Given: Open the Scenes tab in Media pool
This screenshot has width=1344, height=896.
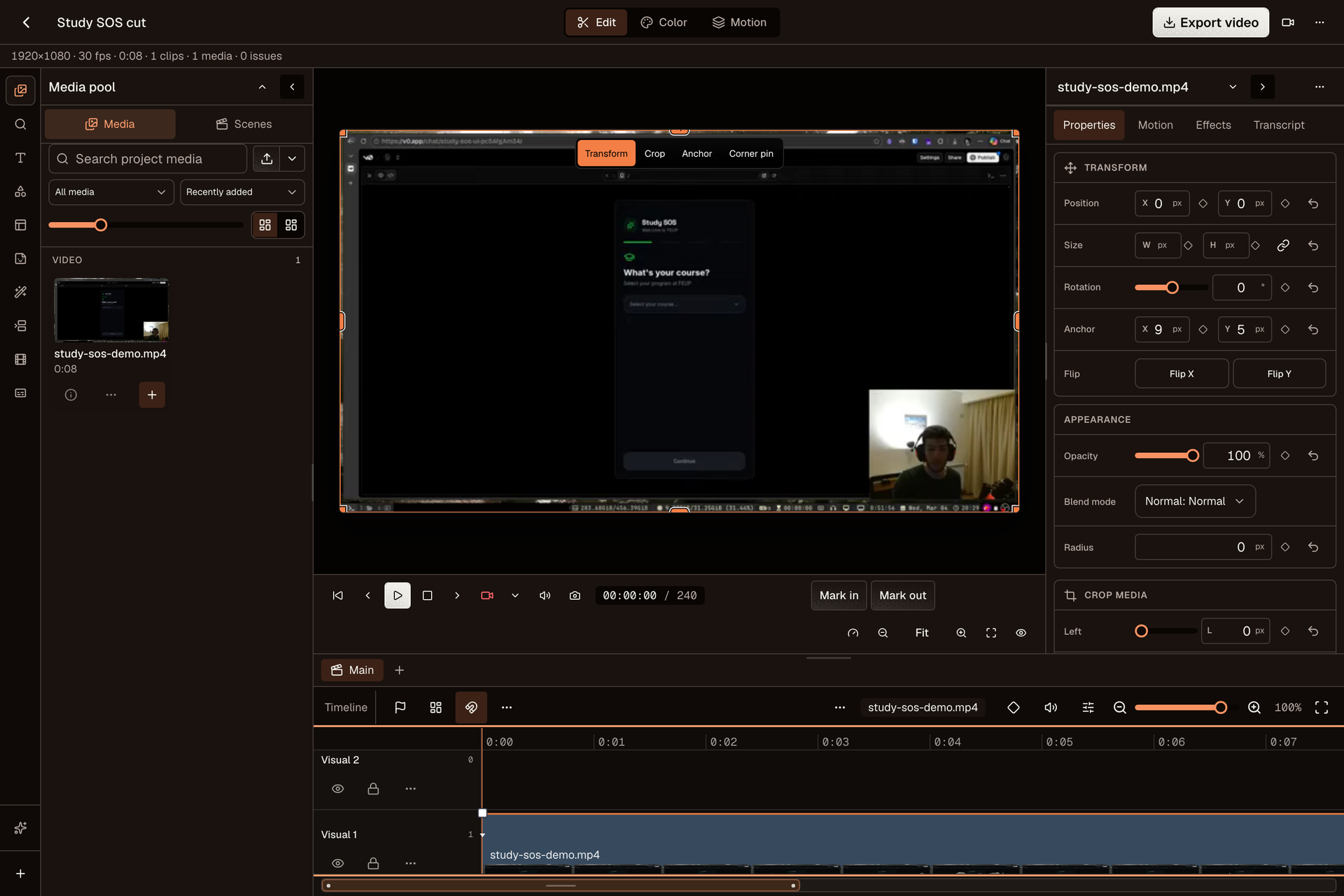Looking at the screenshot, I should pos(244,124).
